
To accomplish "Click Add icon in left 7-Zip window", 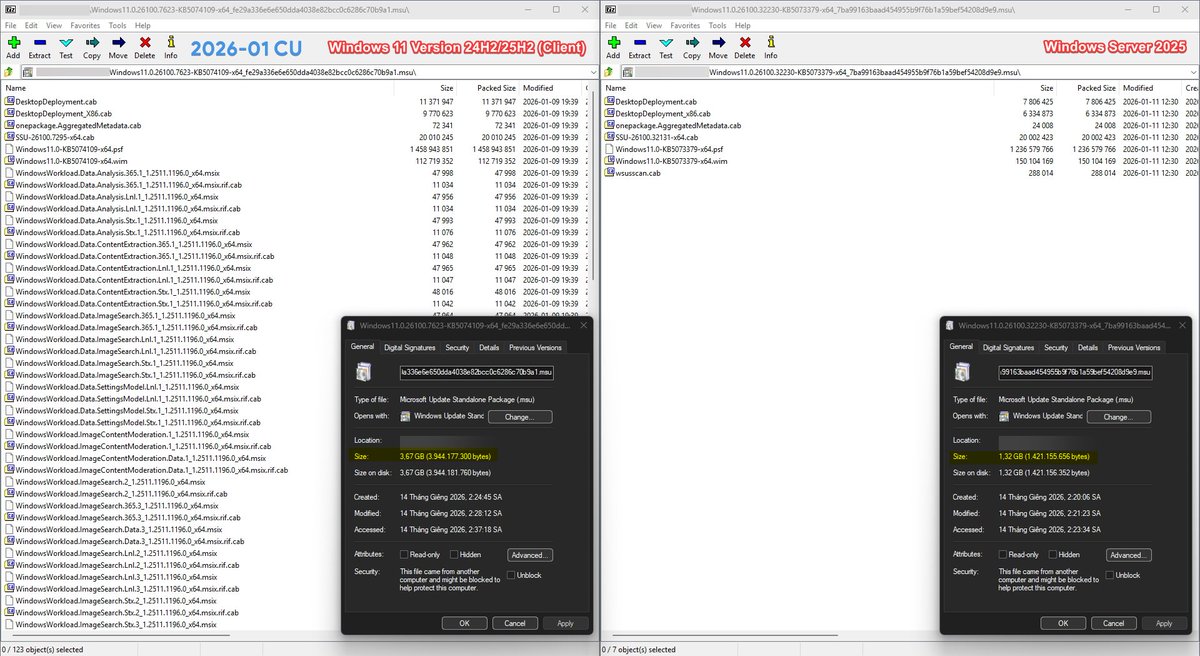I will pyautogui.click(x=13, y=43).
